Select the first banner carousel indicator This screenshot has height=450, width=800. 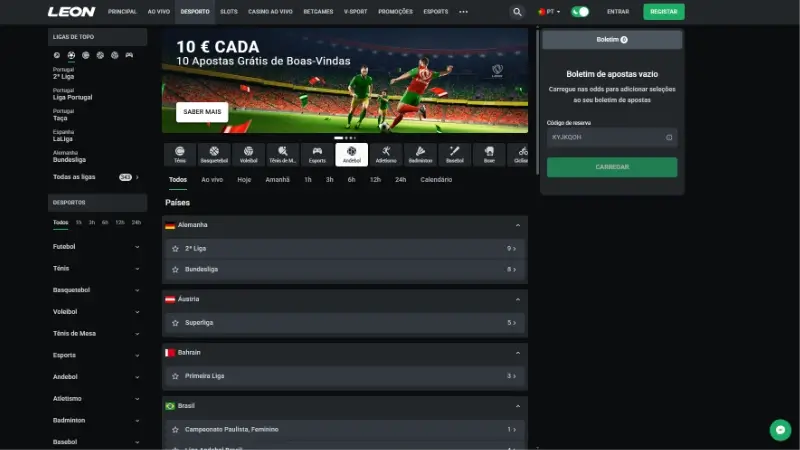click(x=338, y=138)
